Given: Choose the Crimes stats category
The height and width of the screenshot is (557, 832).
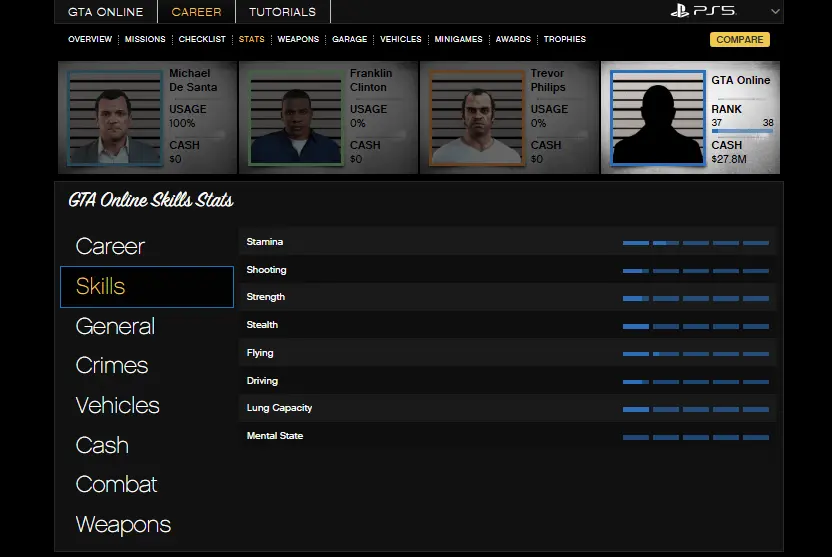Looking at the screenshot, I should click(x=112, y=366).
